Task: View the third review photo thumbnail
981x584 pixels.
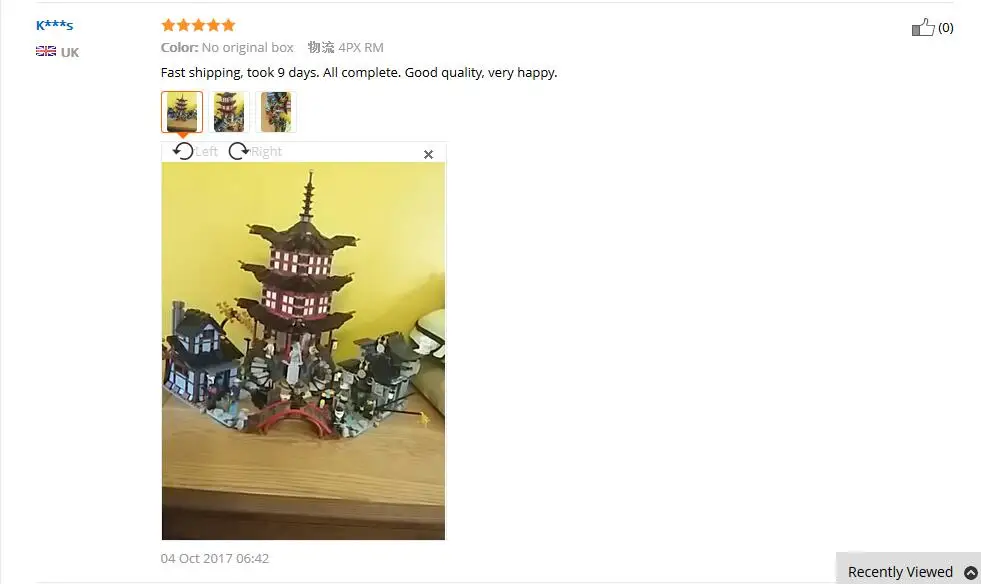Action: pyautogui.click(x=276, y=112)
